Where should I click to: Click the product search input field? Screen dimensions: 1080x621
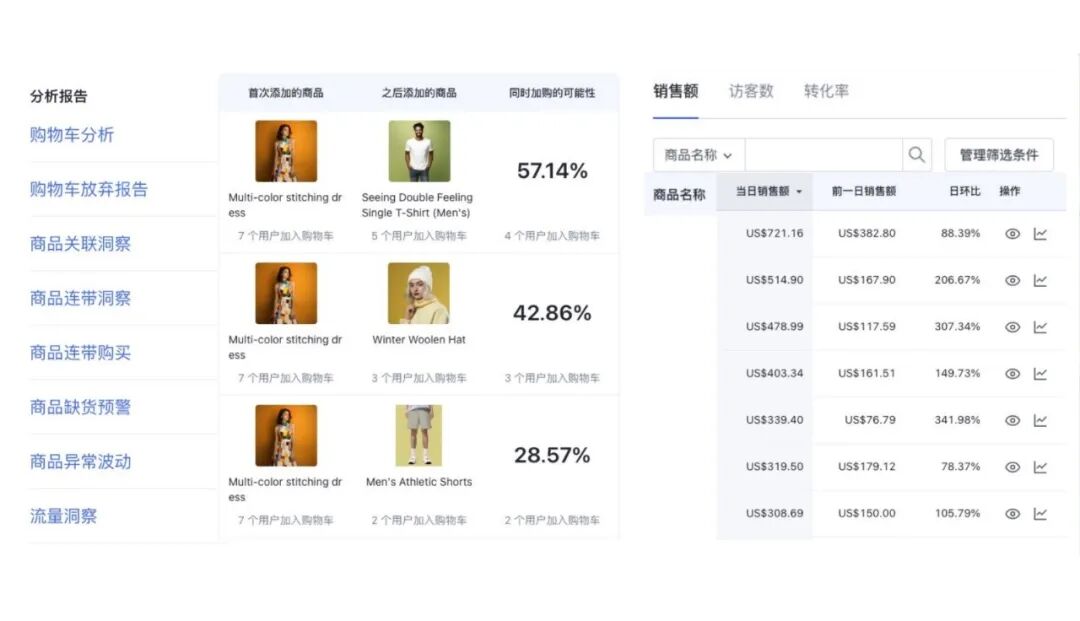(823, 155)
